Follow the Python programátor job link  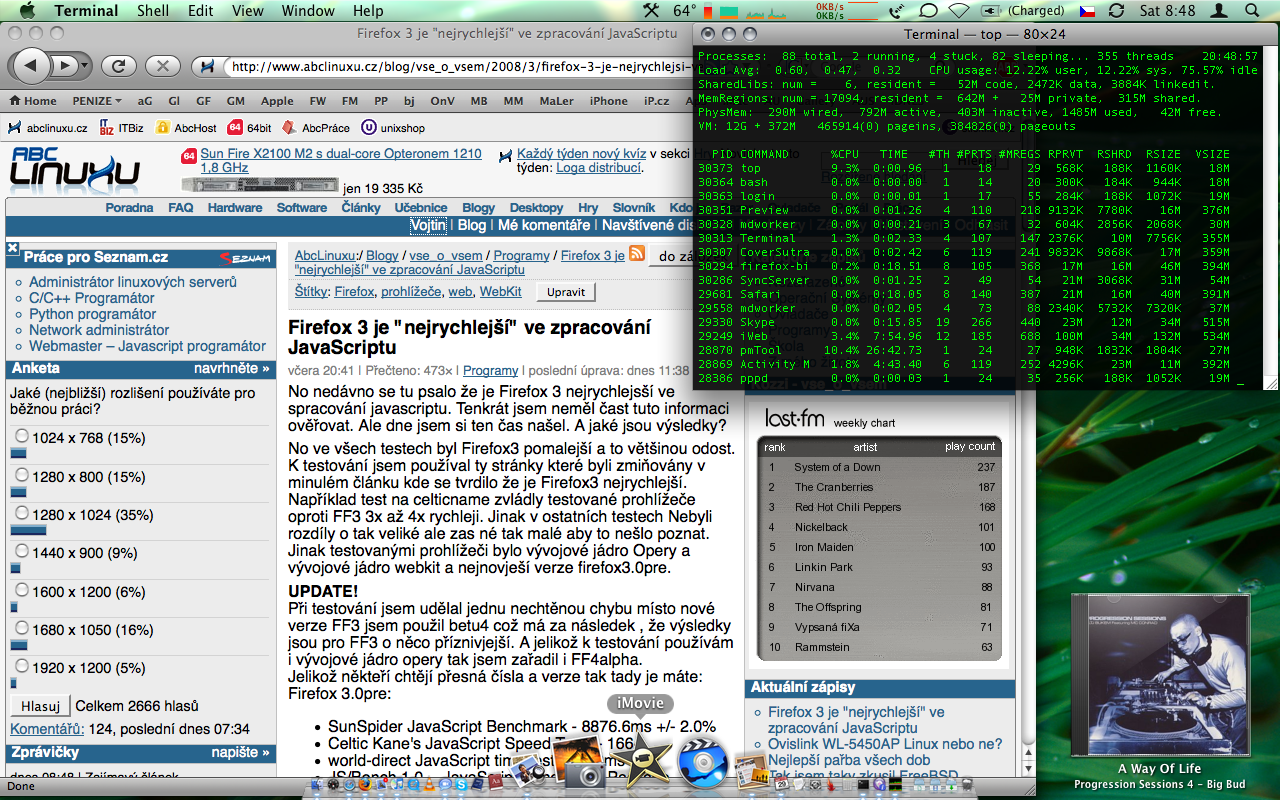[93, 314]
